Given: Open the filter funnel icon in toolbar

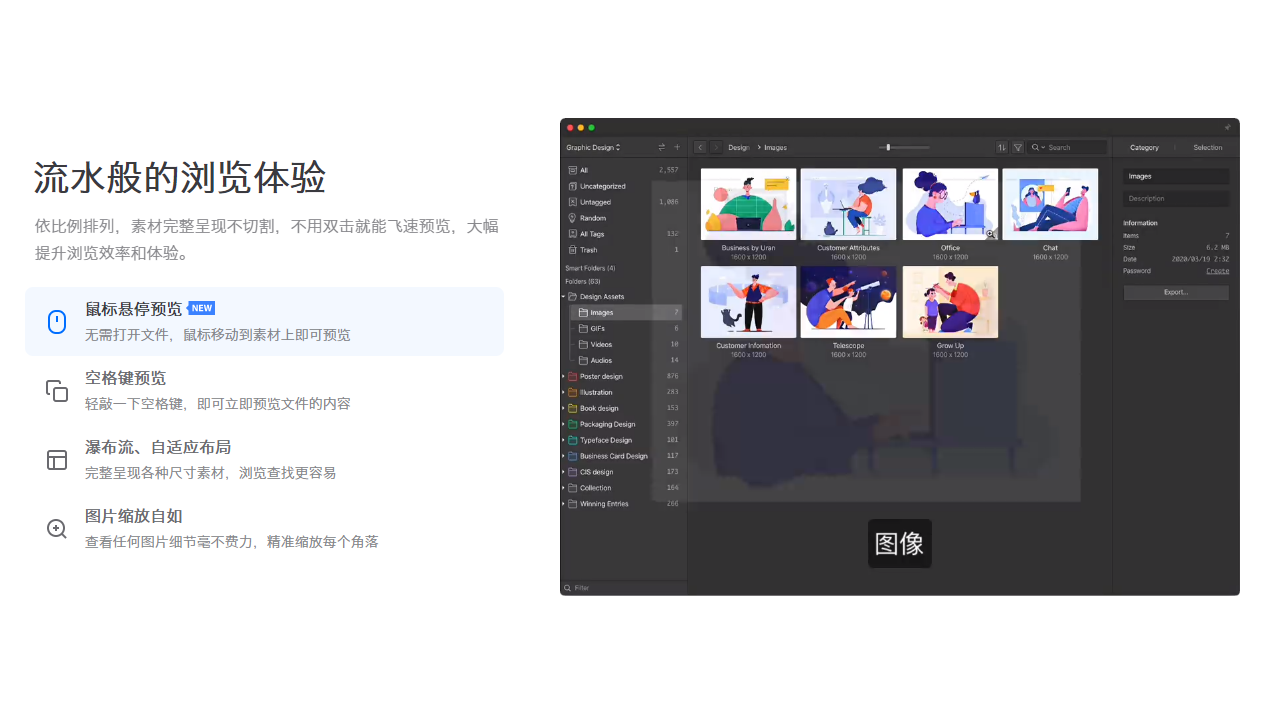Looking at the screenshot, I should tap(1018, 147).
